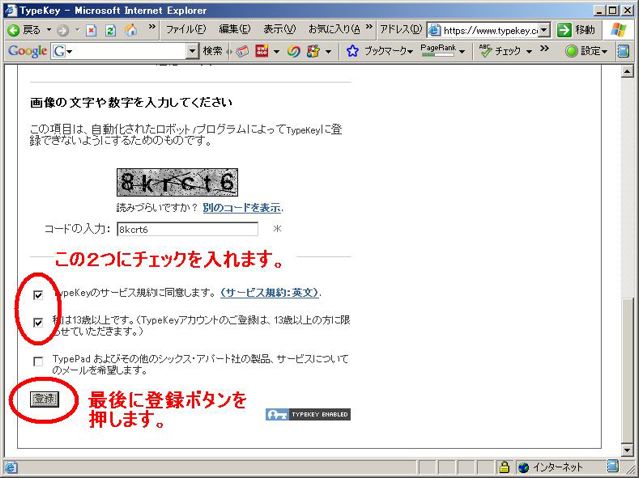Toggle the TypeKey service terms agreement checkbox
Viewport: 639px width, 478px height.
click(x=38, y=295)
